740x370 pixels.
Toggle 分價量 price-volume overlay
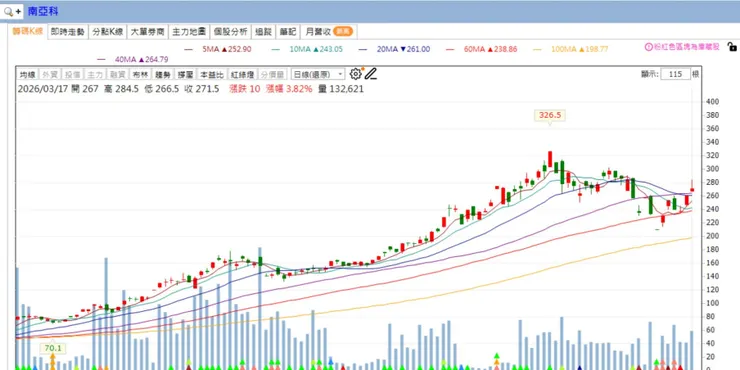[272, 75]
